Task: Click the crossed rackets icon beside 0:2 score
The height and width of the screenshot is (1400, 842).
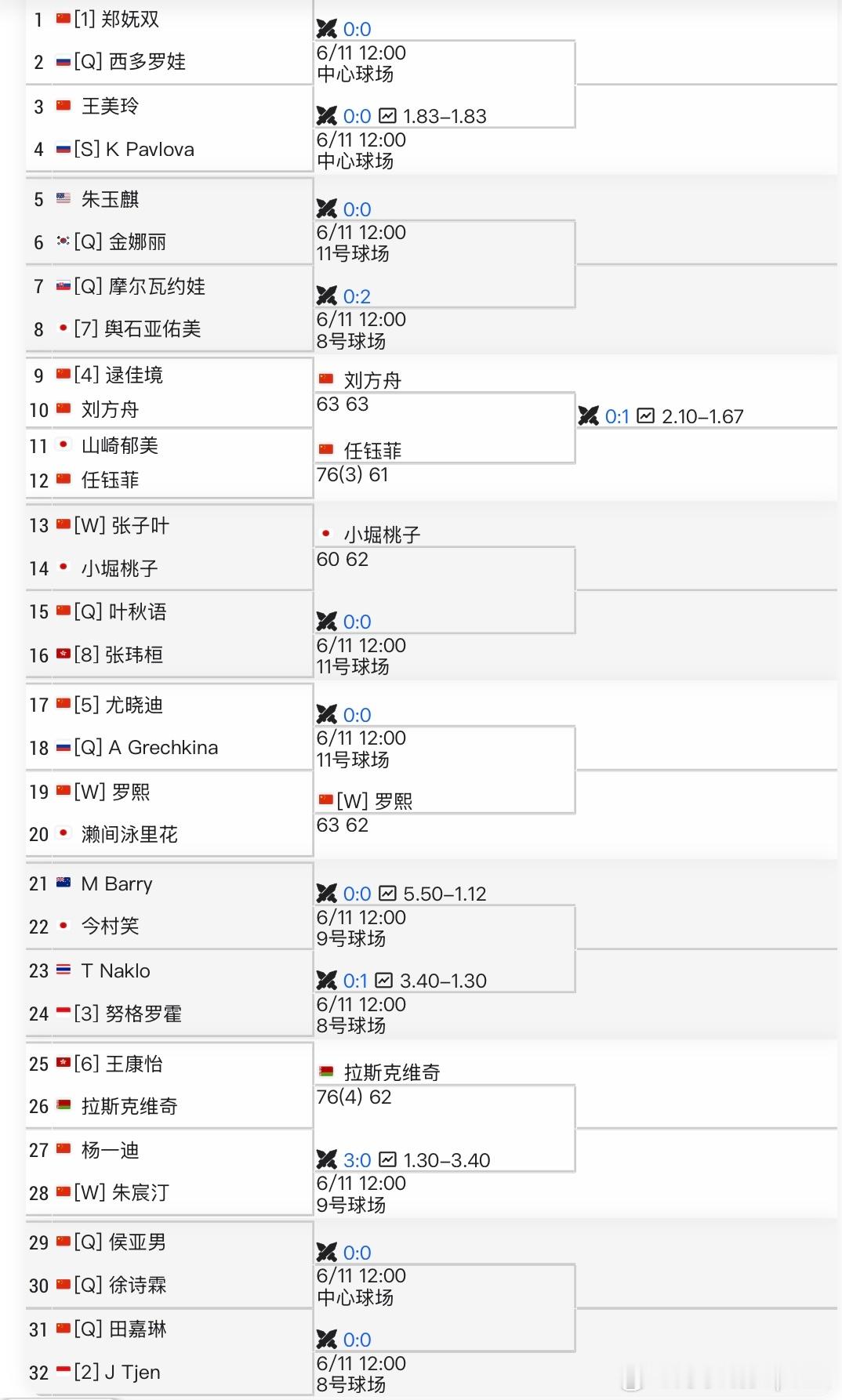Action: pos(327,296)
